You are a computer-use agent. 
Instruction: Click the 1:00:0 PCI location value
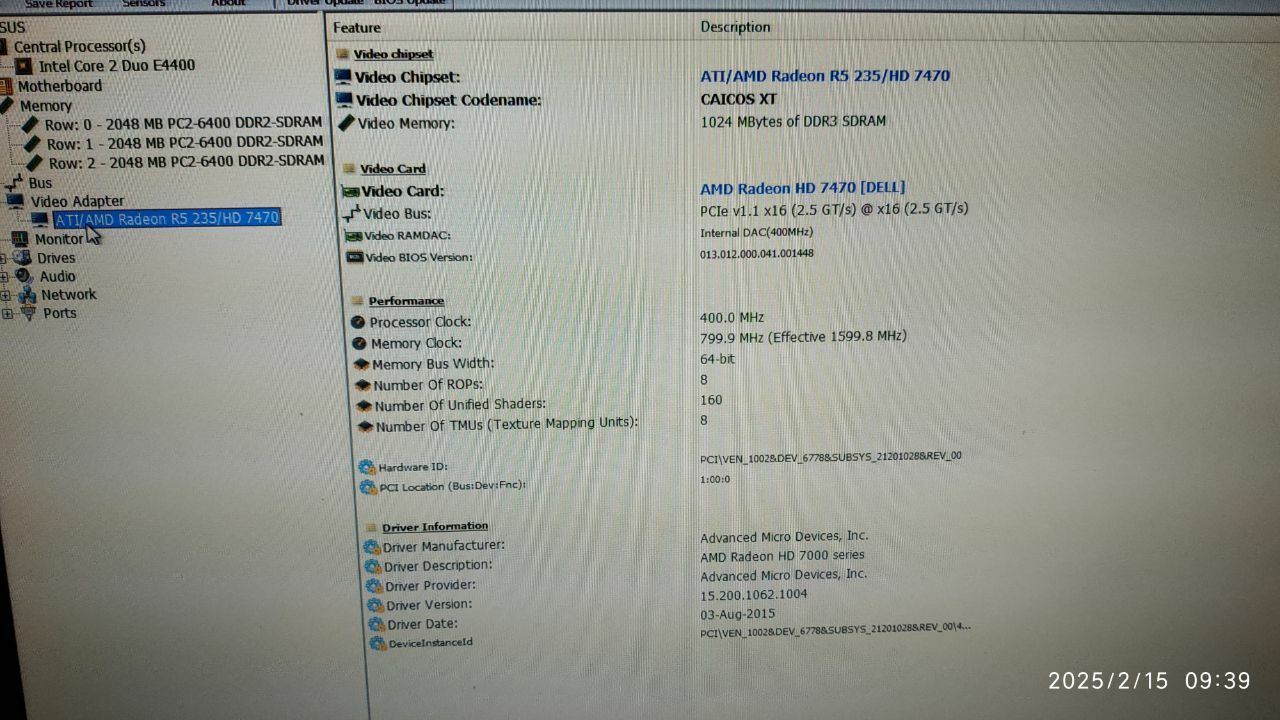[x=715, y=479]
